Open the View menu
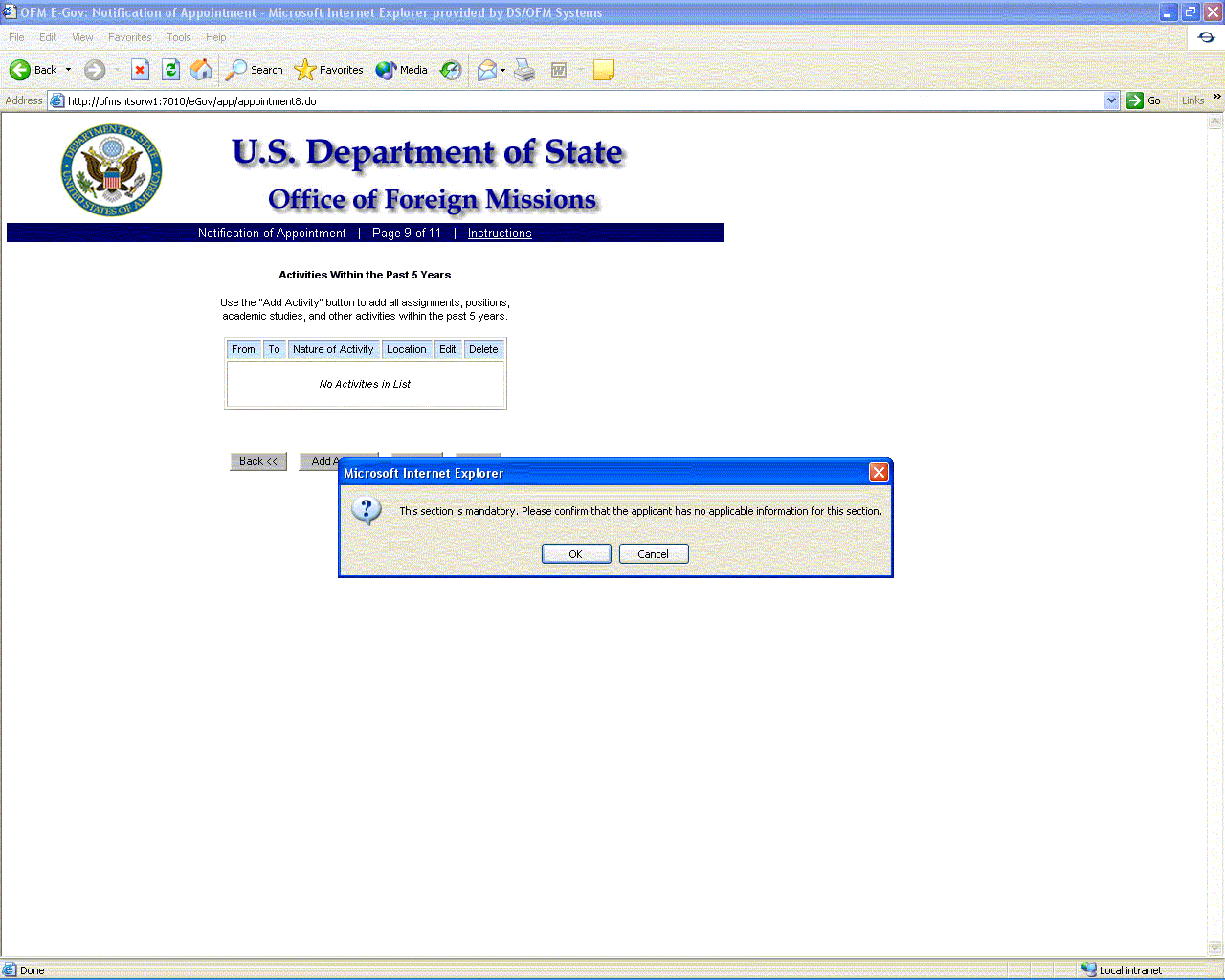1225x980 pixels. (82, 37)
